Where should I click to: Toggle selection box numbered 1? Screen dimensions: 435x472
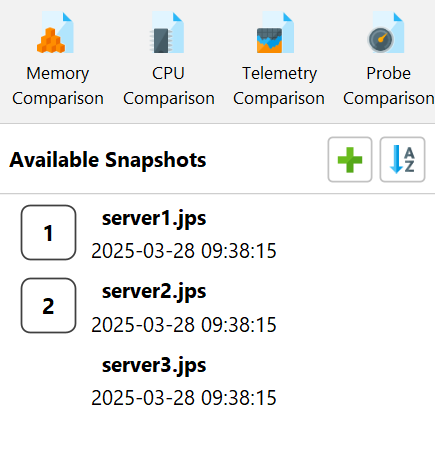pos(48,233)
